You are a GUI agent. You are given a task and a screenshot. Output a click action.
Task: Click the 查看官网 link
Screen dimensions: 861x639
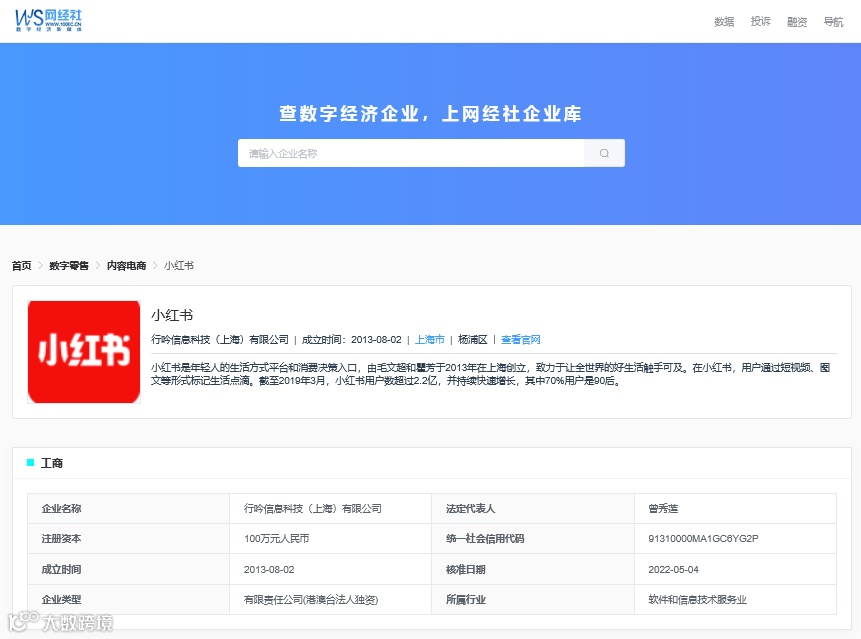521,340
